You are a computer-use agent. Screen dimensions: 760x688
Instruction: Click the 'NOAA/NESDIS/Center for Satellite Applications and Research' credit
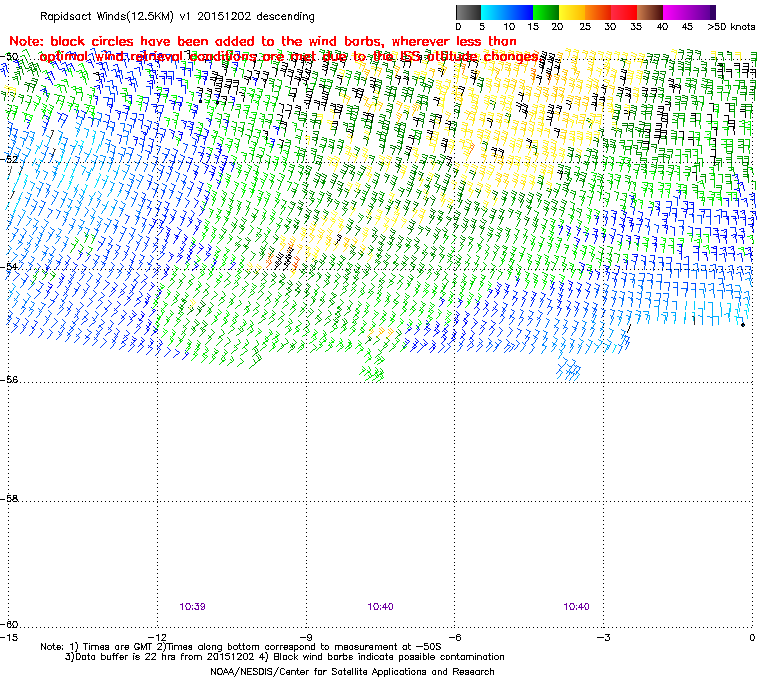[352, 672]
